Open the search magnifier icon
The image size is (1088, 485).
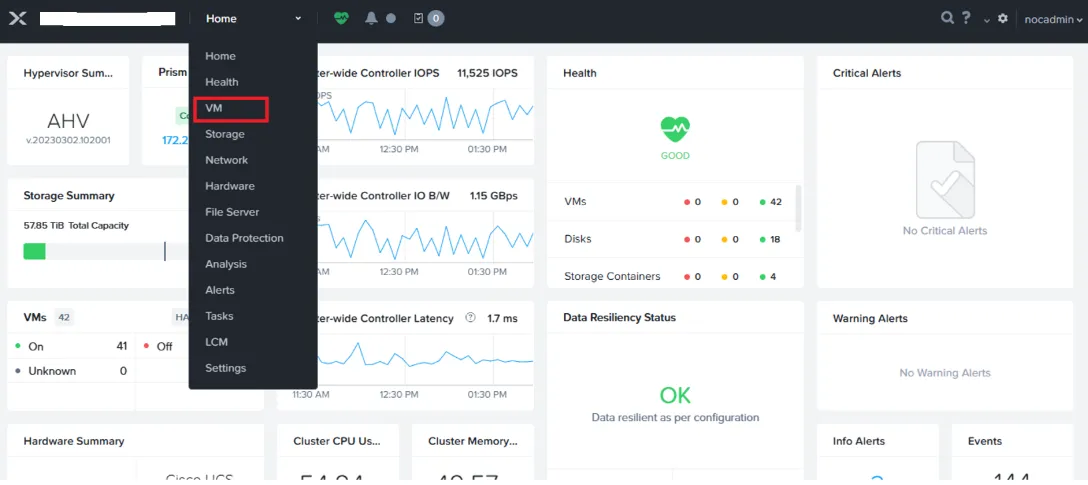coord(947,18)
